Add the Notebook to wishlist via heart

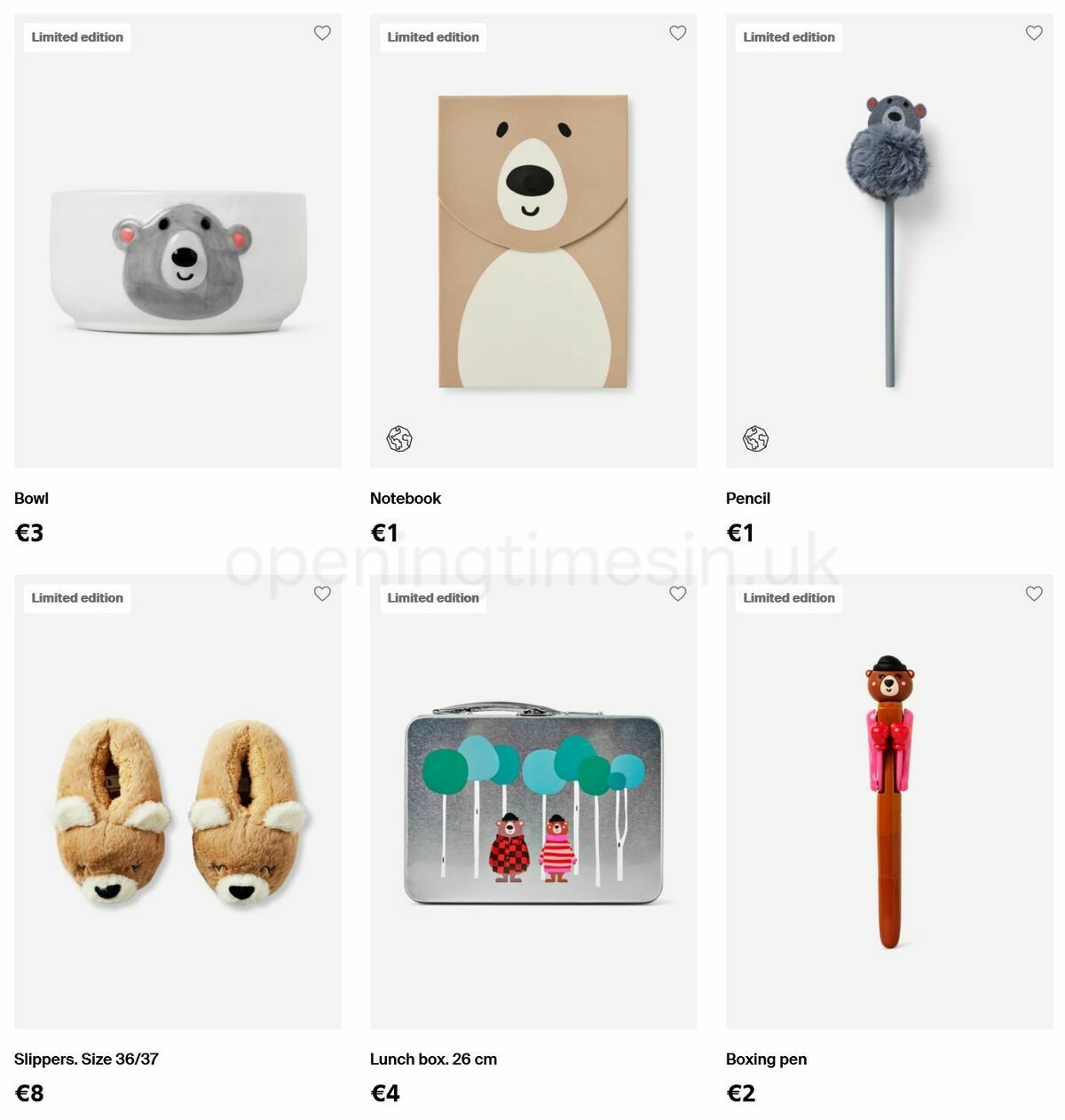678,33
